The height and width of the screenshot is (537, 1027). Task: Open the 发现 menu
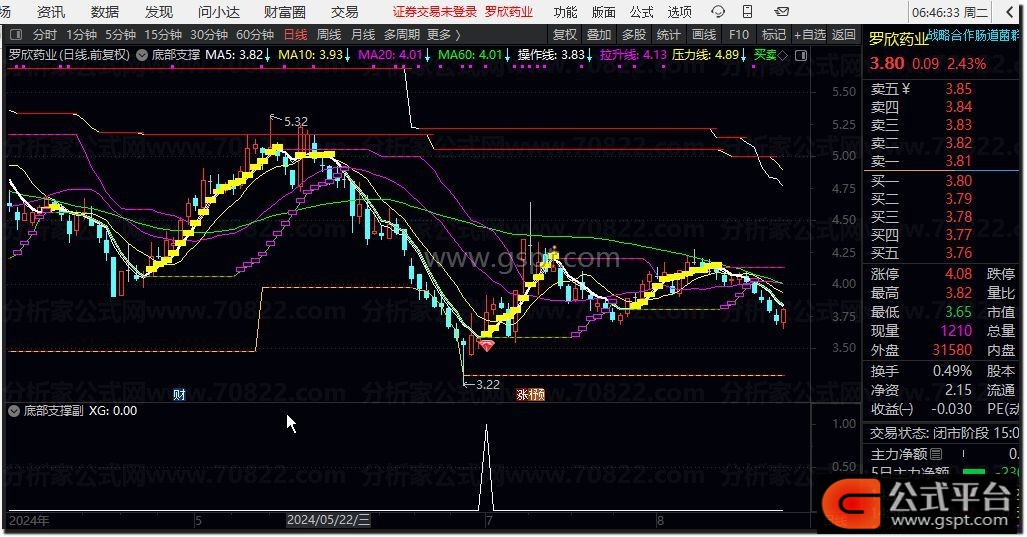tap(159, 12)
